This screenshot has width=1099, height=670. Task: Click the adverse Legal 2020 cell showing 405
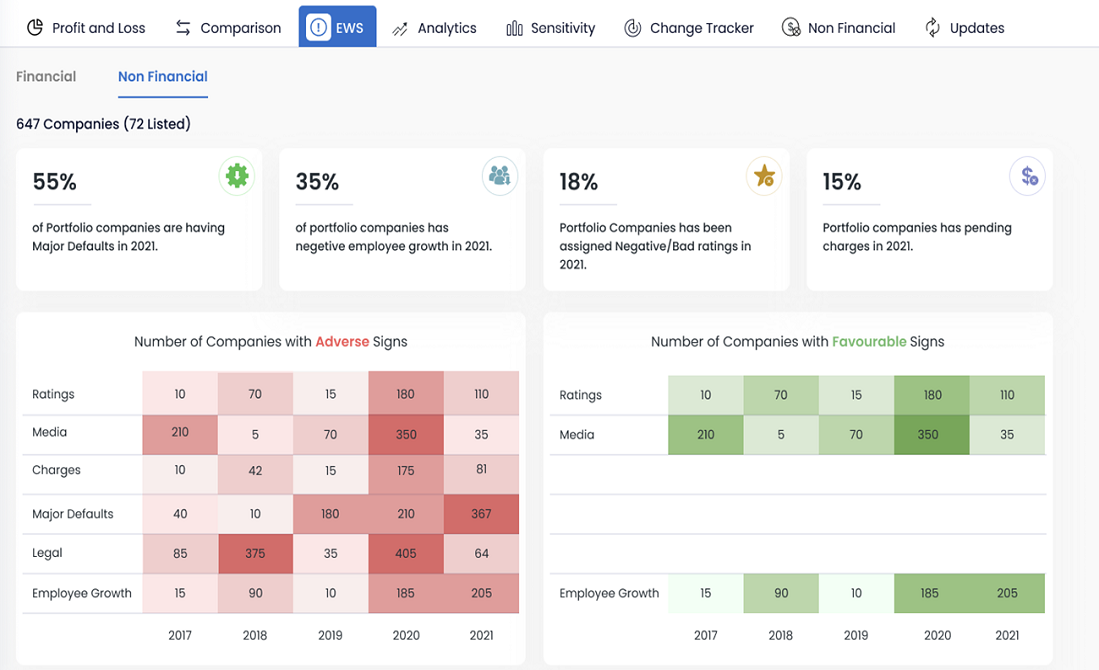[x=405, y=553]
